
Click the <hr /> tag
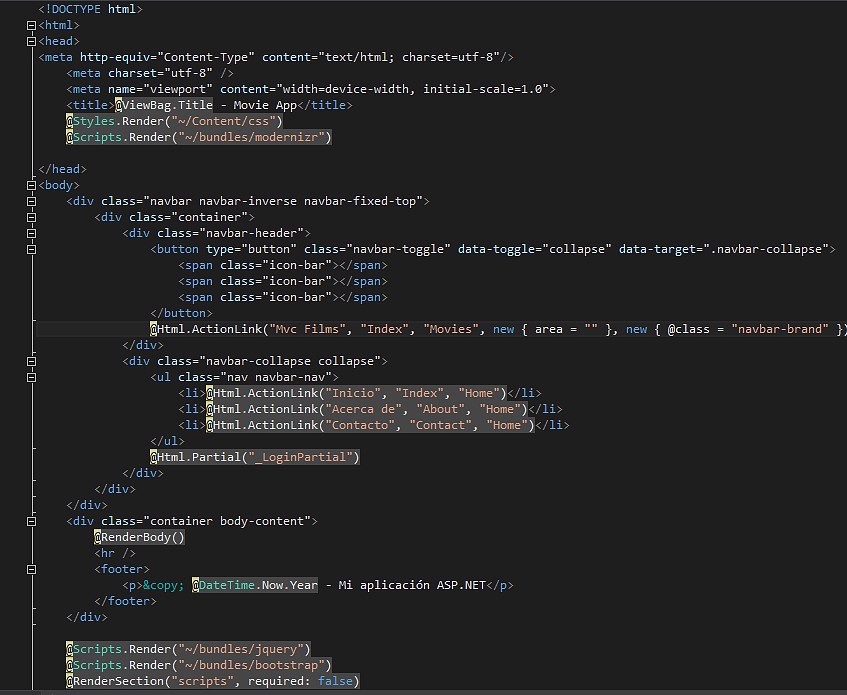(x=115, y=554)
